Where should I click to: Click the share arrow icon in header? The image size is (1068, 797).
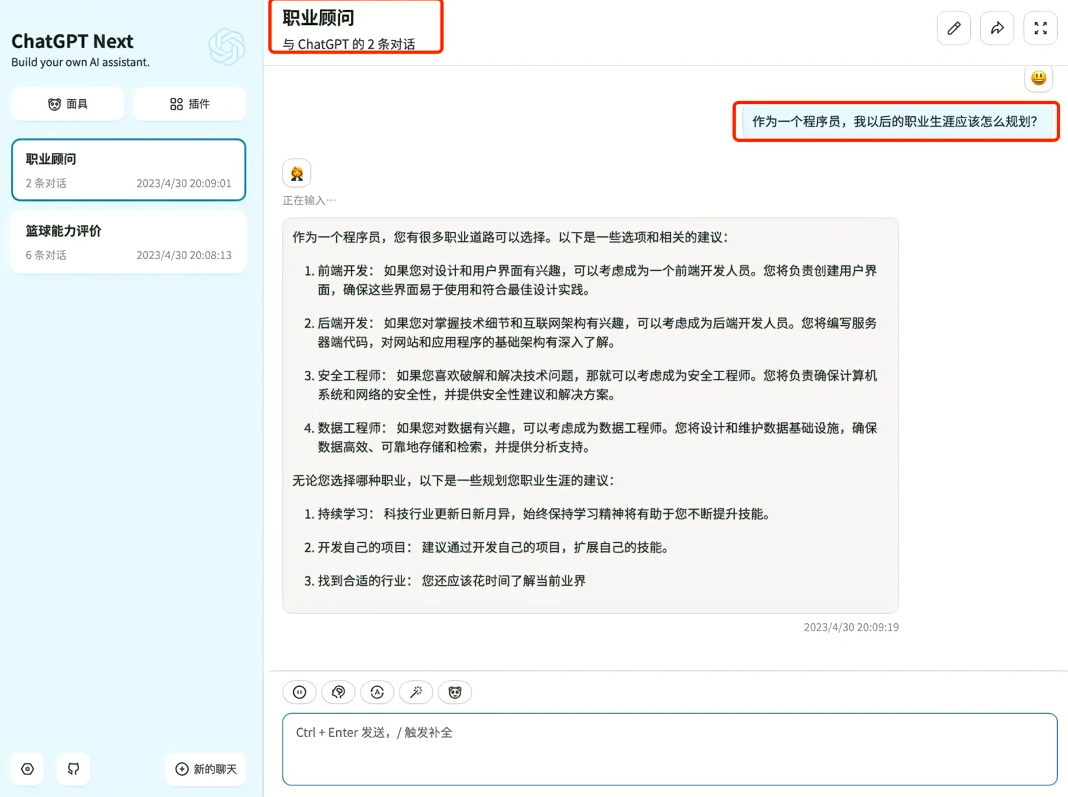pyautogui.click(x=997, y=28)
